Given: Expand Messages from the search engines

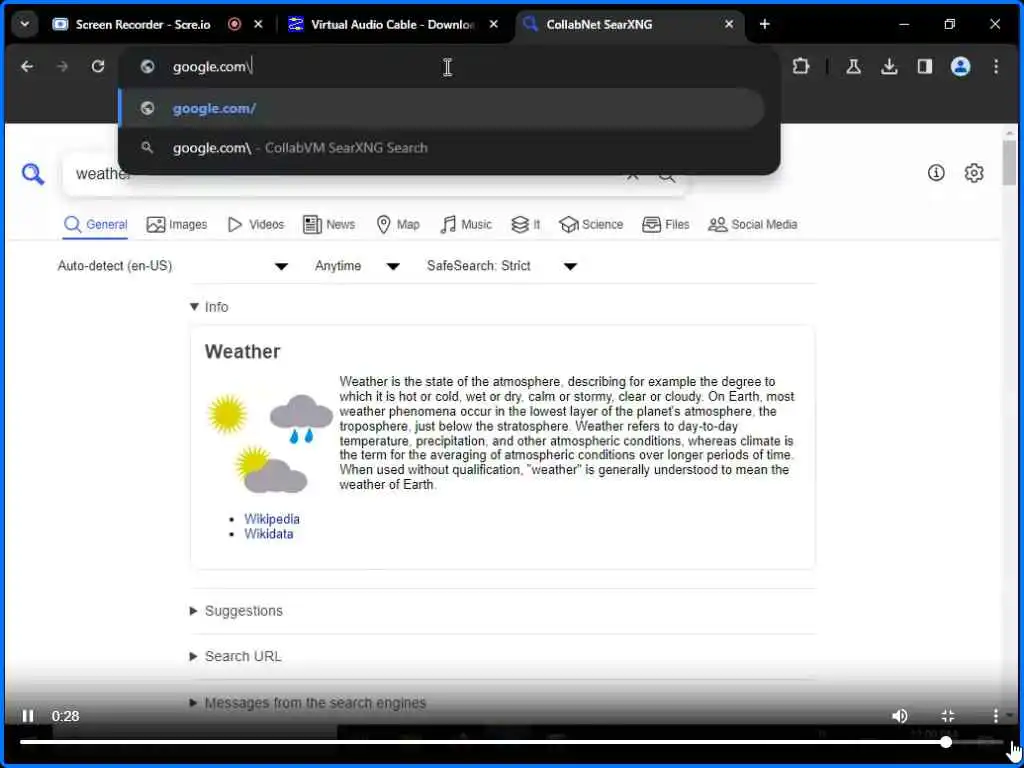Looking at the screenshot, I should (x=307, y=703).
